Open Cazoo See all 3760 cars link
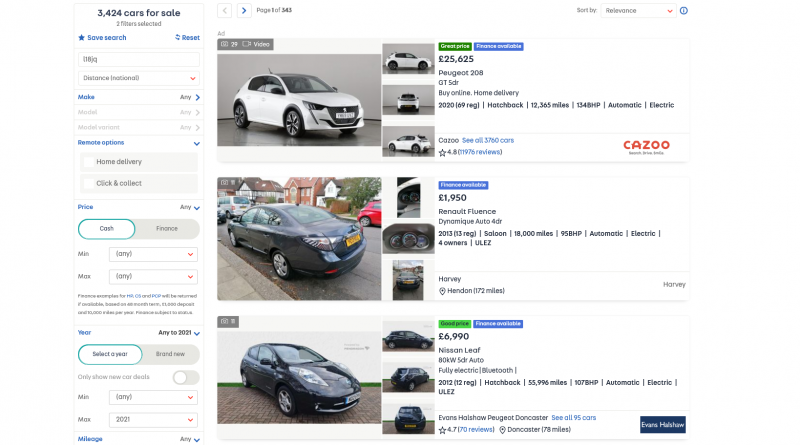 pyautogui.click(x=488, y=140)
